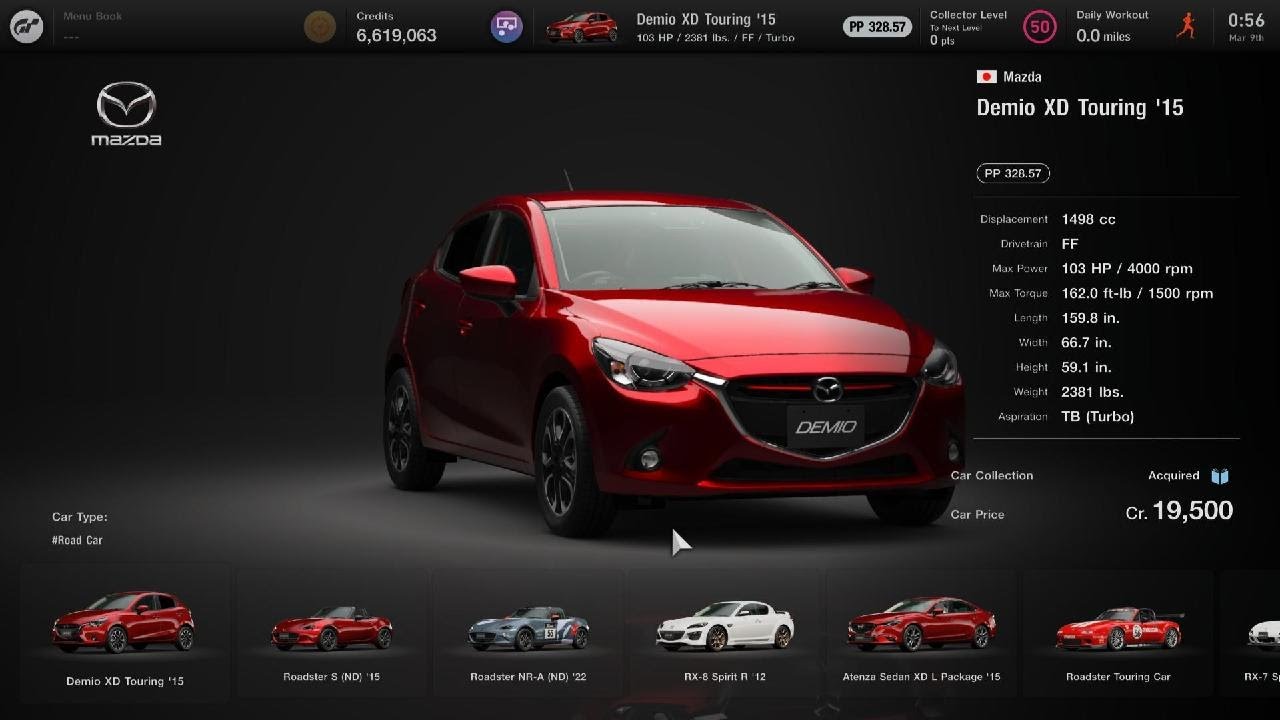Image resolution: width=1280 pixels, height=720 pixels.
Task: Click the 59.1 in. height value
Action: pos(1086,367)
